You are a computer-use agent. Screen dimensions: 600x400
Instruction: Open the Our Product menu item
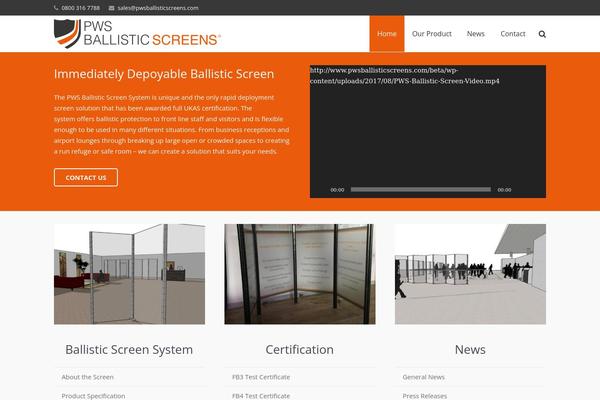point(432,34)
